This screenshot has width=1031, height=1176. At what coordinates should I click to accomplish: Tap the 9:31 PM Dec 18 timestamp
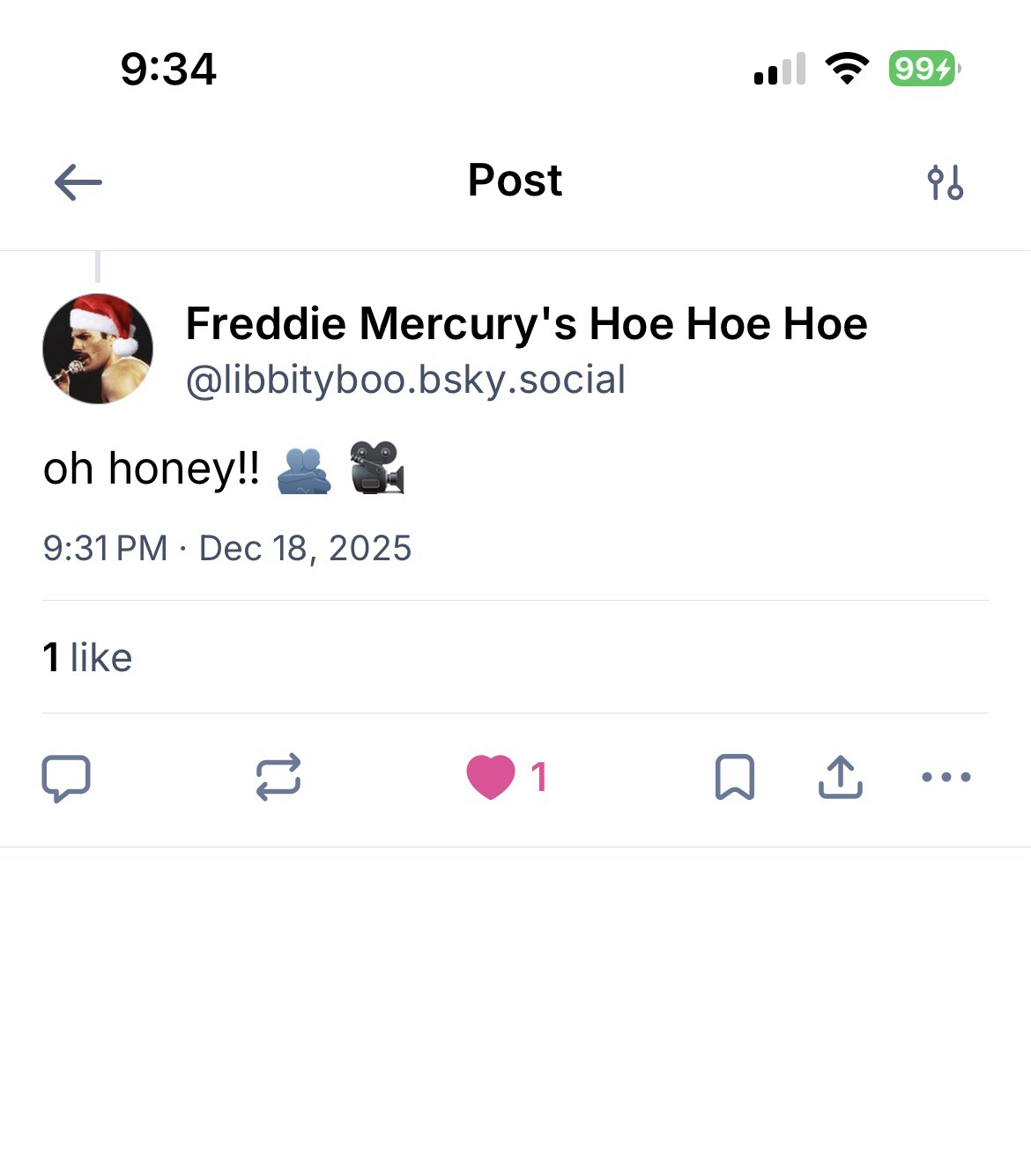click(x=226, y=548)
